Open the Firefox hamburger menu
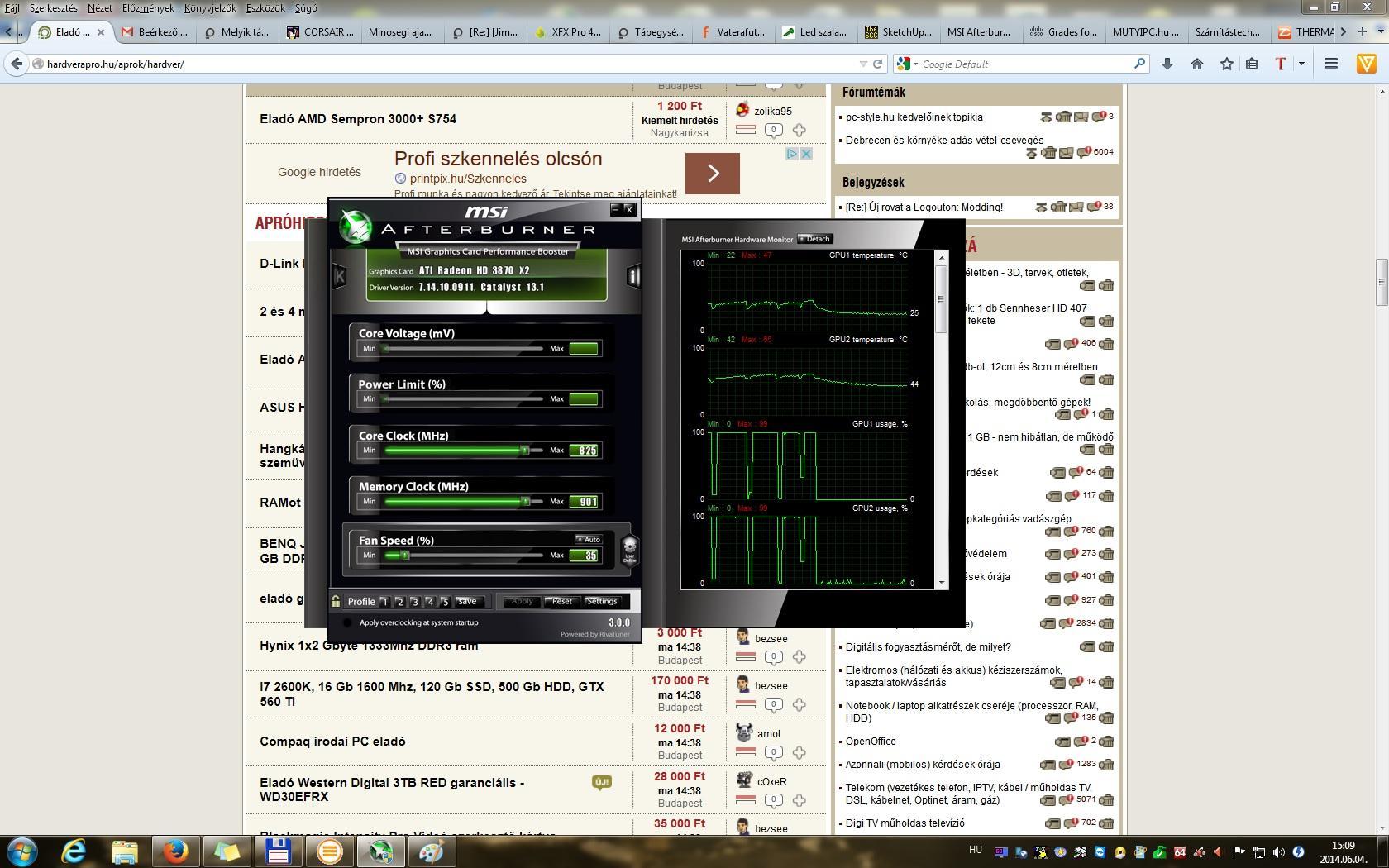 [x=1331, y=64]
